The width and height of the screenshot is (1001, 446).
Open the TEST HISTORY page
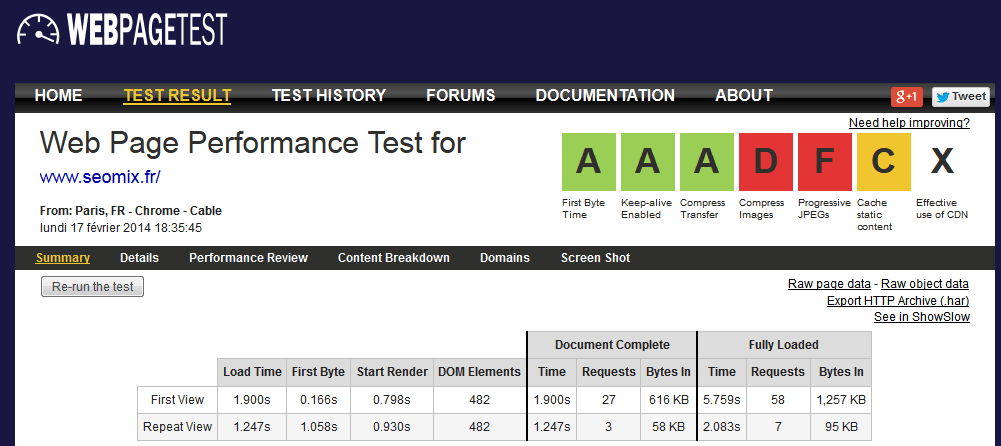329,96
